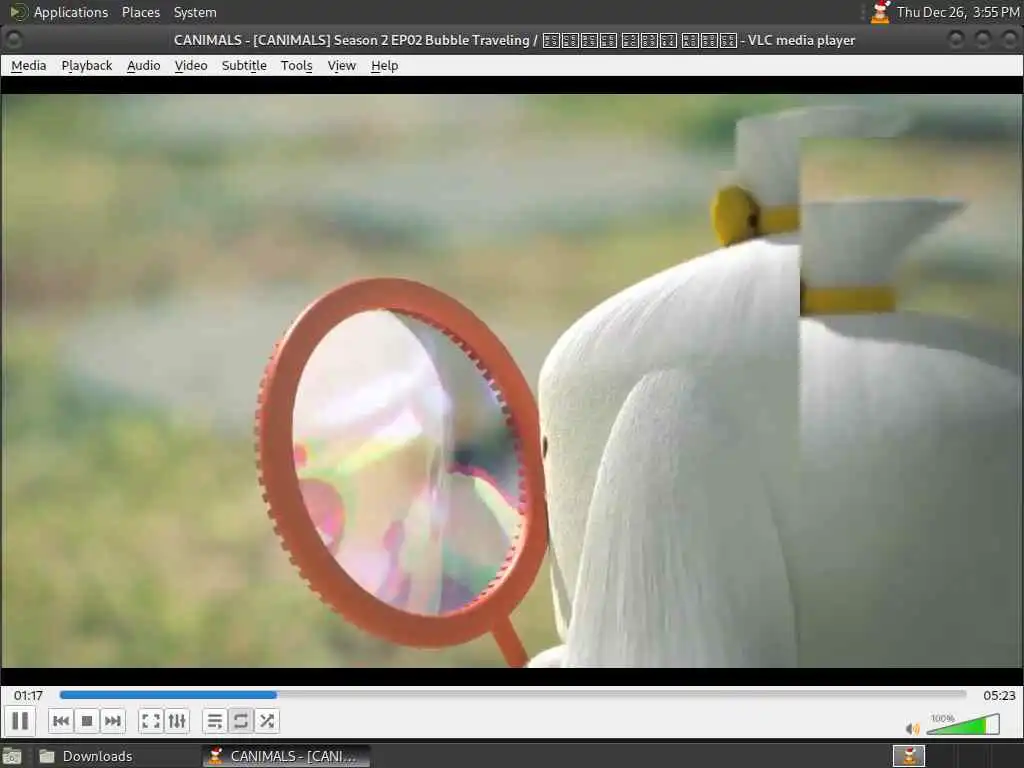Open the clock showing Thu Dec 26

957,12
